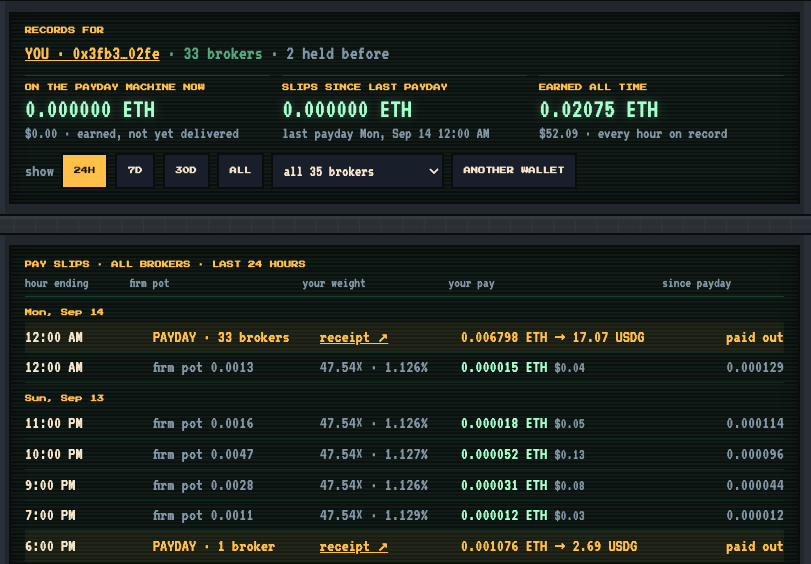811x564 pixels.
Task: Click 47.54X · 1.129% weight value
Action: tap(373, 516)
